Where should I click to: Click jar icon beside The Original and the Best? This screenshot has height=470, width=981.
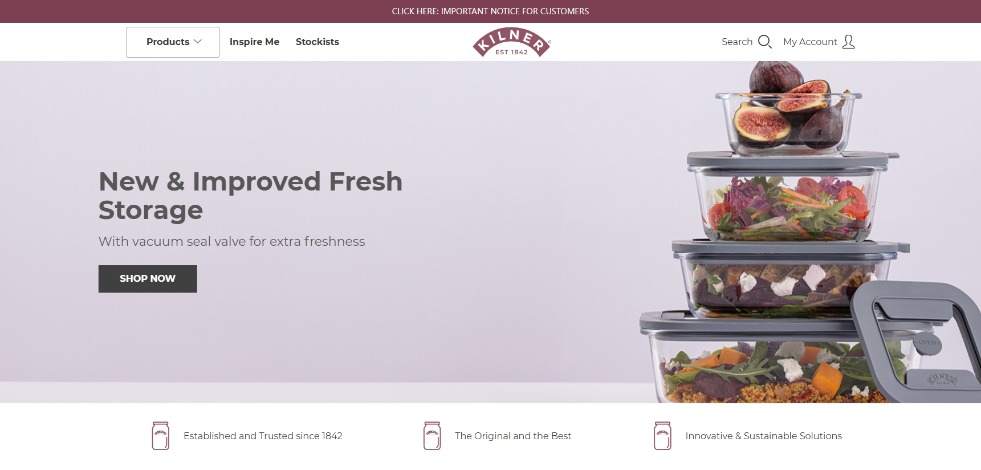pyautogui.click(x=432, y=436)
